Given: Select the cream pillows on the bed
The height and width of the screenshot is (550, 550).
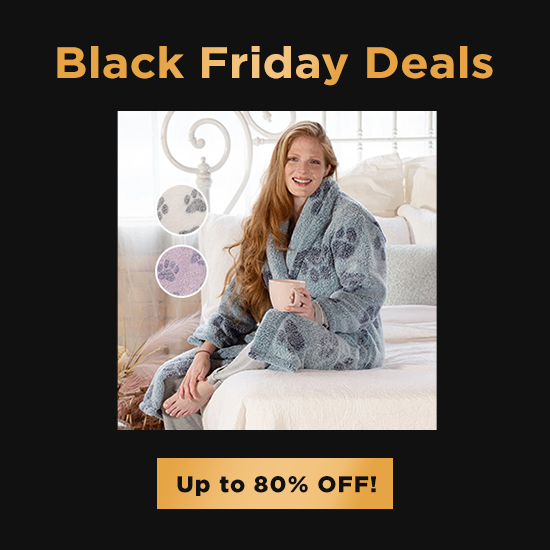Looking at the screenshot, I should (388, 189).
